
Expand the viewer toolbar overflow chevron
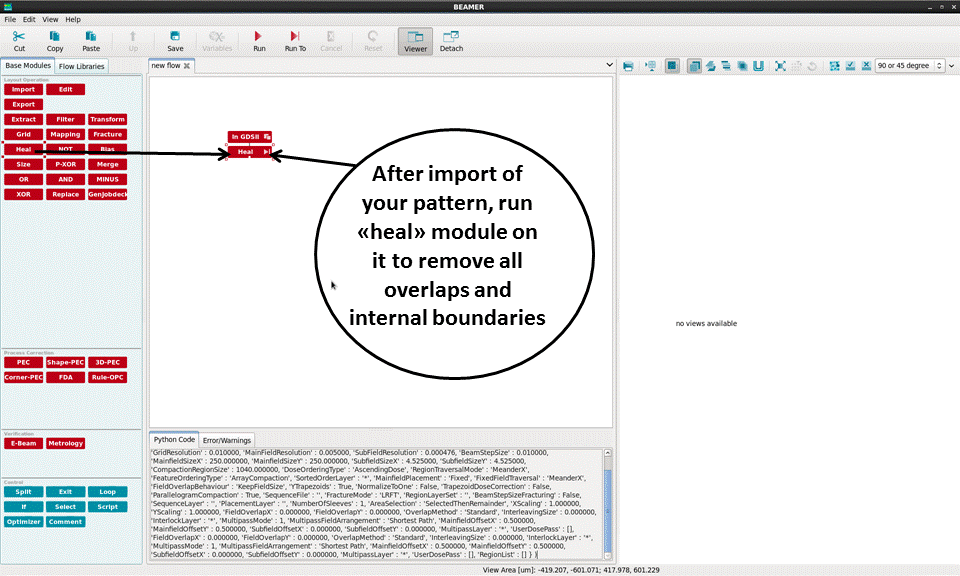point(951,66)
